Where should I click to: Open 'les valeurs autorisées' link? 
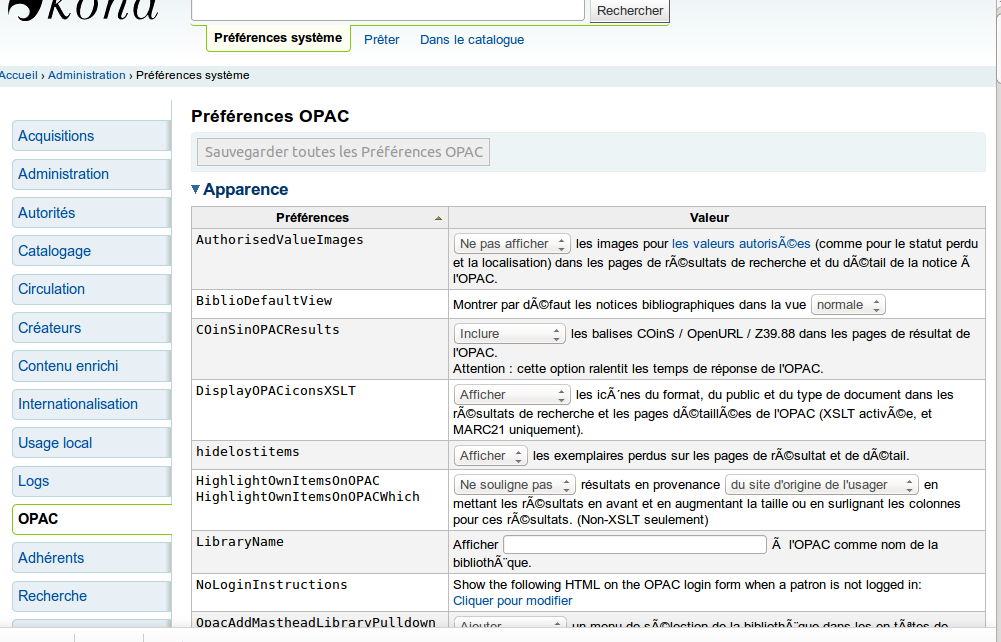click(740, 244)
